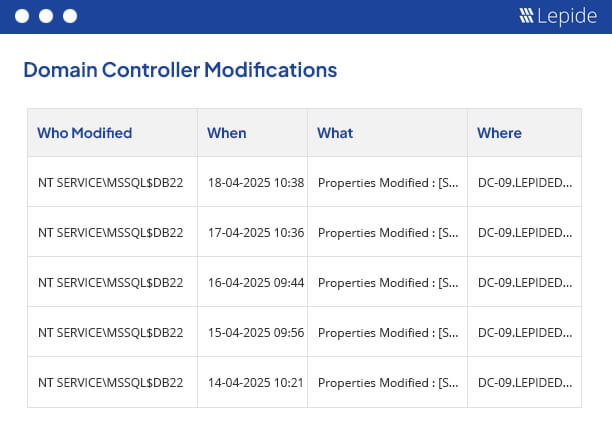The image size is (612, 430).
Task: Sort by When column header
Action: tap(227, 133)
